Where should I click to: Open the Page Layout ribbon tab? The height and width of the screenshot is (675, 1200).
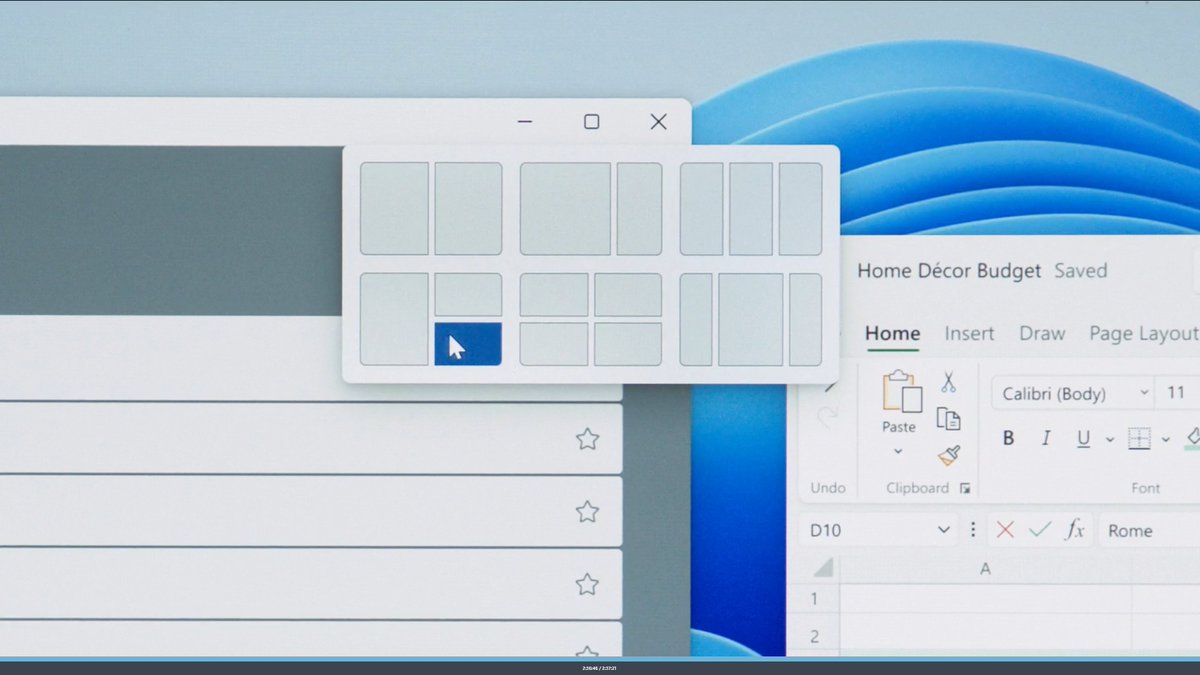click(1144, 334)
